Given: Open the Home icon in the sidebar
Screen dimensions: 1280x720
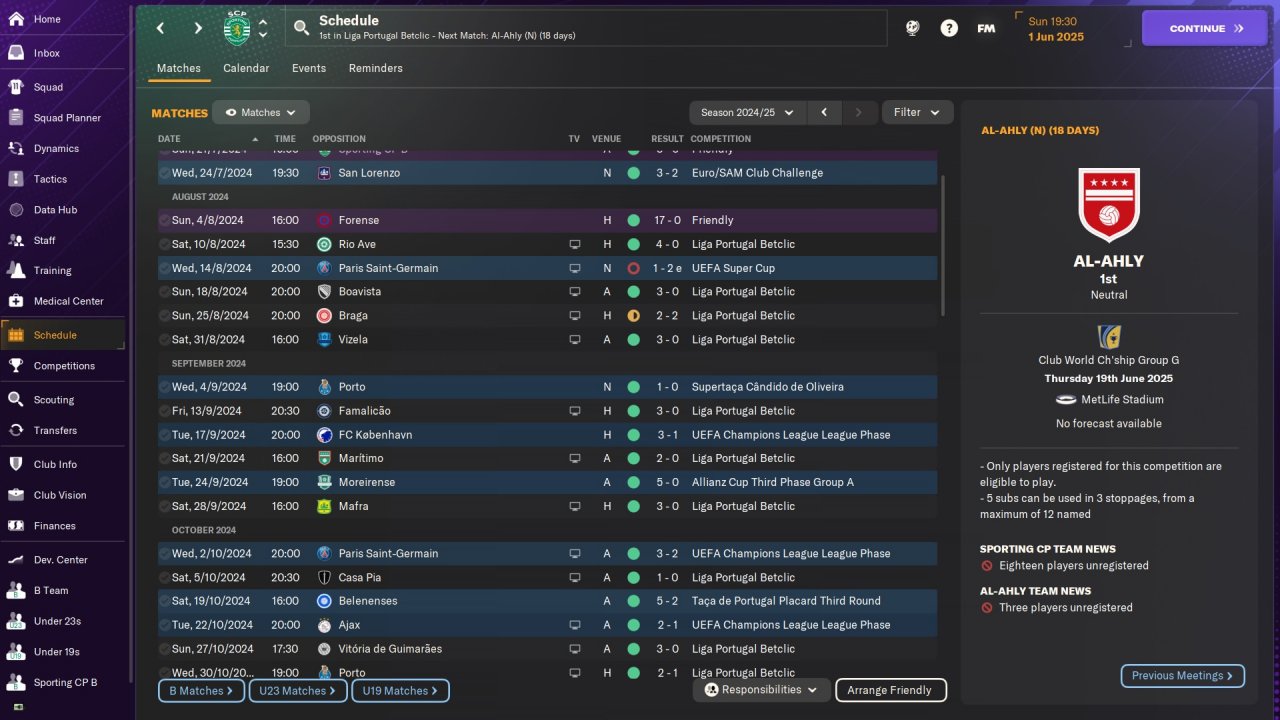Looking at the screenshot, I should (16, 19).
